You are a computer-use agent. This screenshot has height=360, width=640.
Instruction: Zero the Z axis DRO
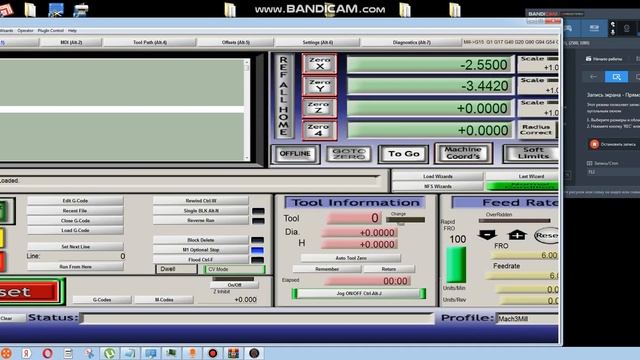pyautogui.click(x=319, y=108)
